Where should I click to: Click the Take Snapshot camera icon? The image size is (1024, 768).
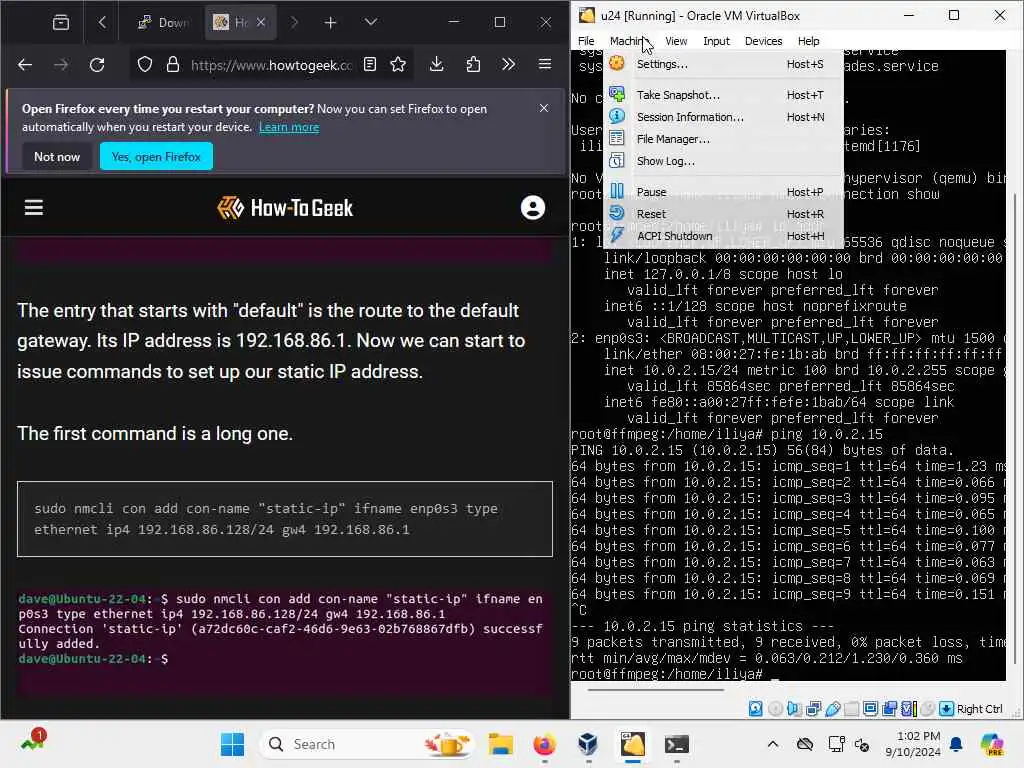616,94
